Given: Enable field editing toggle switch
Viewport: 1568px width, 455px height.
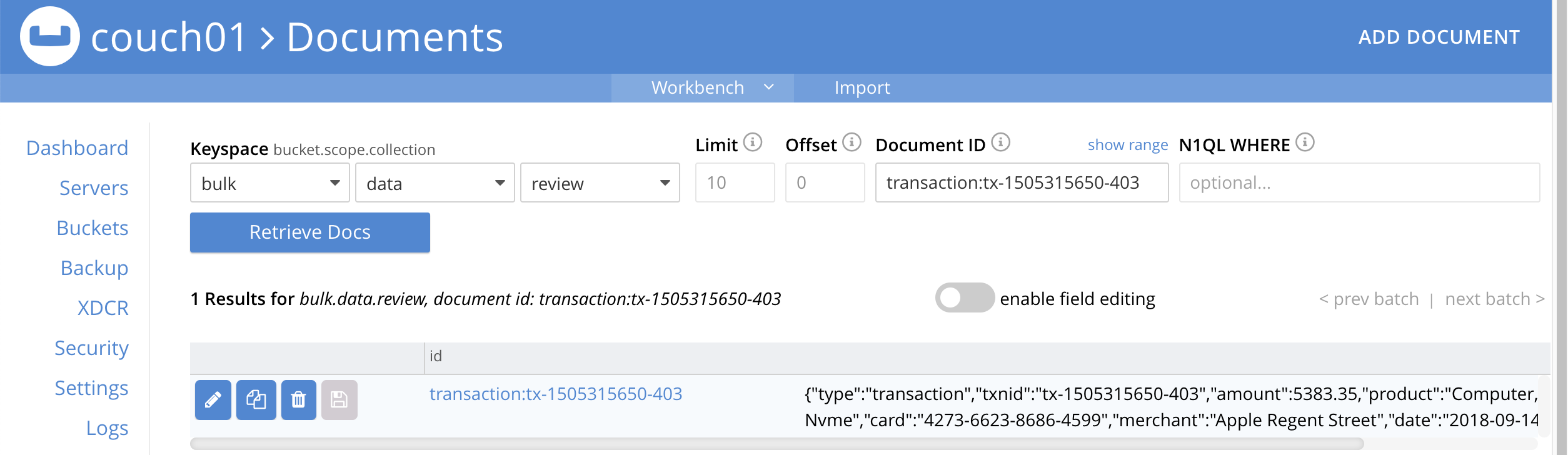Looking at the screenshot, I should [x=964, y=298].
